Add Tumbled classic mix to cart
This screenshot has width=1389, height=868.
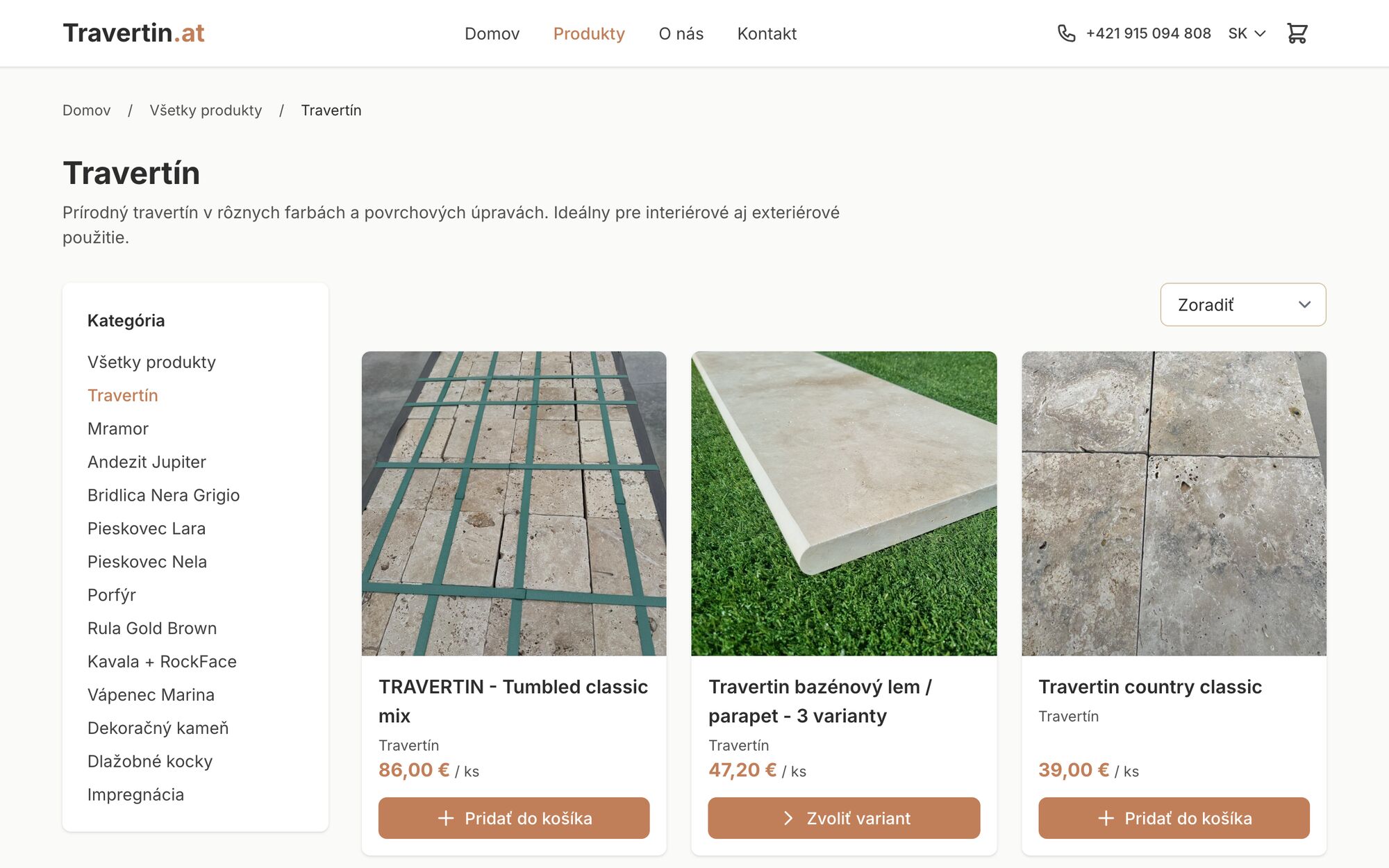point(514,818)
